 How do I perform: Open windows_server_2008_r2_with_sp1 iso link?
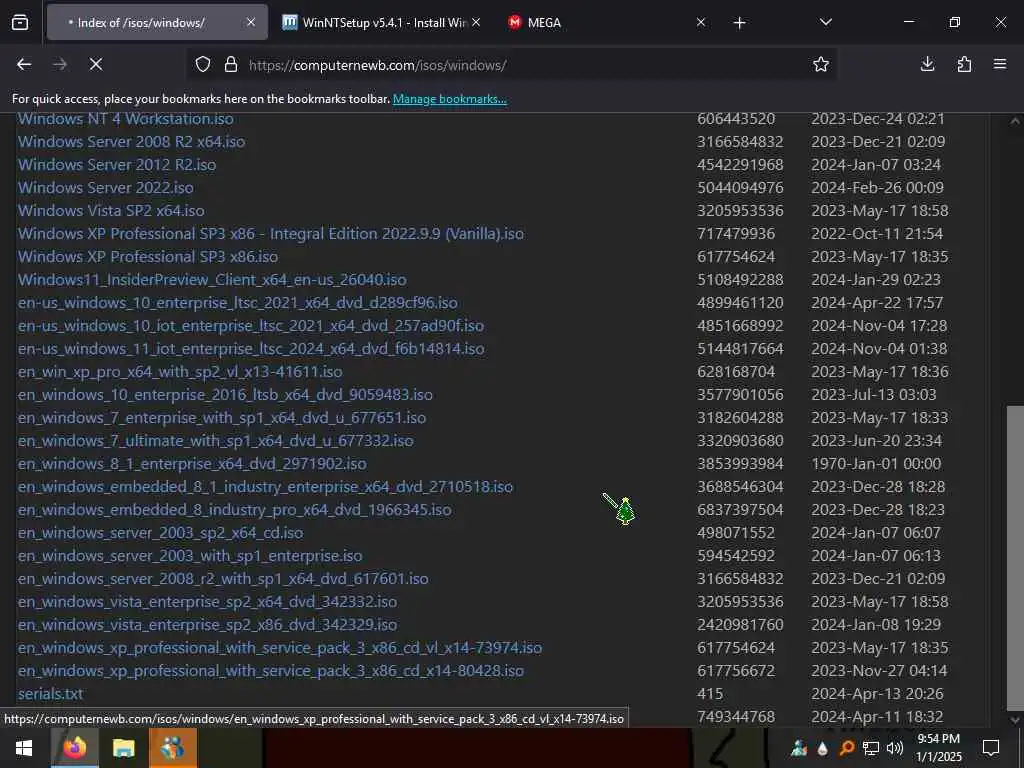(x=223, y=579)
